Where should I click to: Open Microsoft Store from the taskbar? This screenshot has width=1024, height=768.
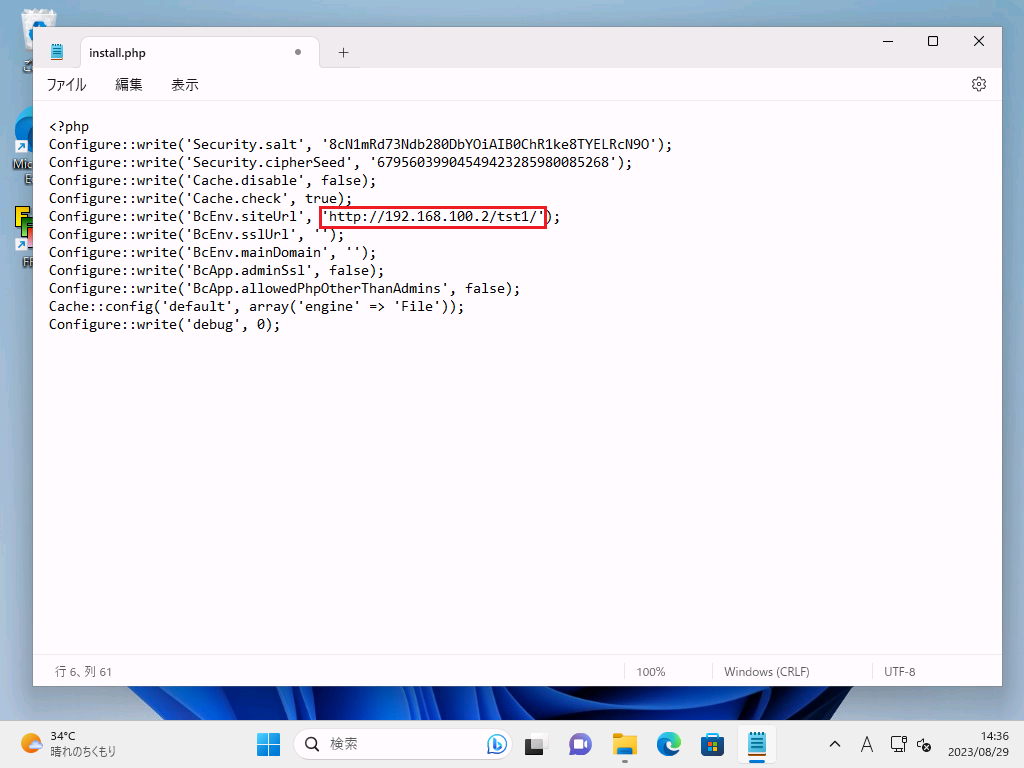pos(712,744)
